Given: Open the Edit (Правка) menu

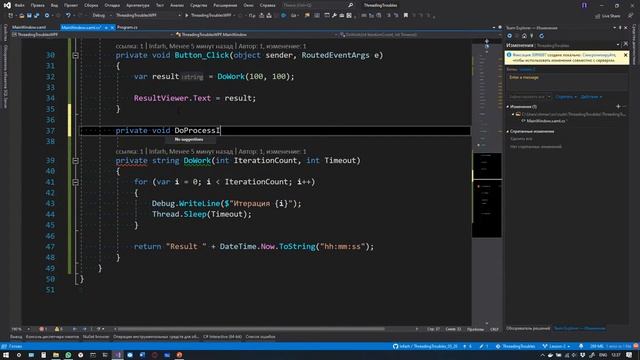Looking at the screenshot, I should pyautogui.click(x=38, y=5).
